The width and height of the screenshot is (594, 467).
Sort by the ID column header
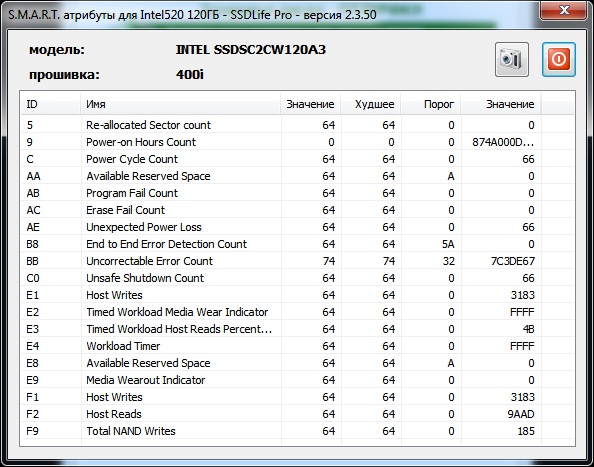(51, 104)
